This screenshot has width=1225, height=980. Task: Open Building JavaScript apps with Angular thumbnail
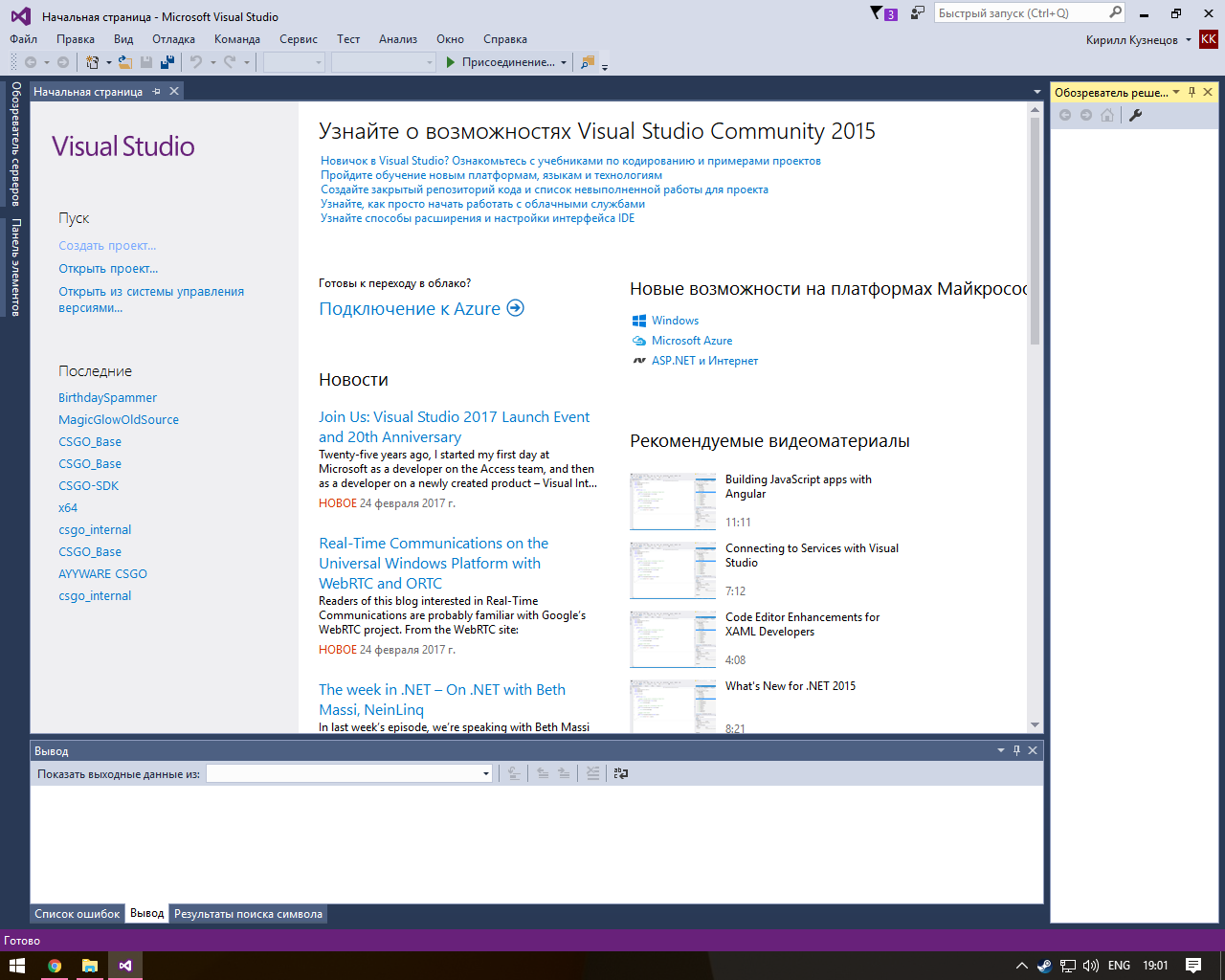[673, 501]
